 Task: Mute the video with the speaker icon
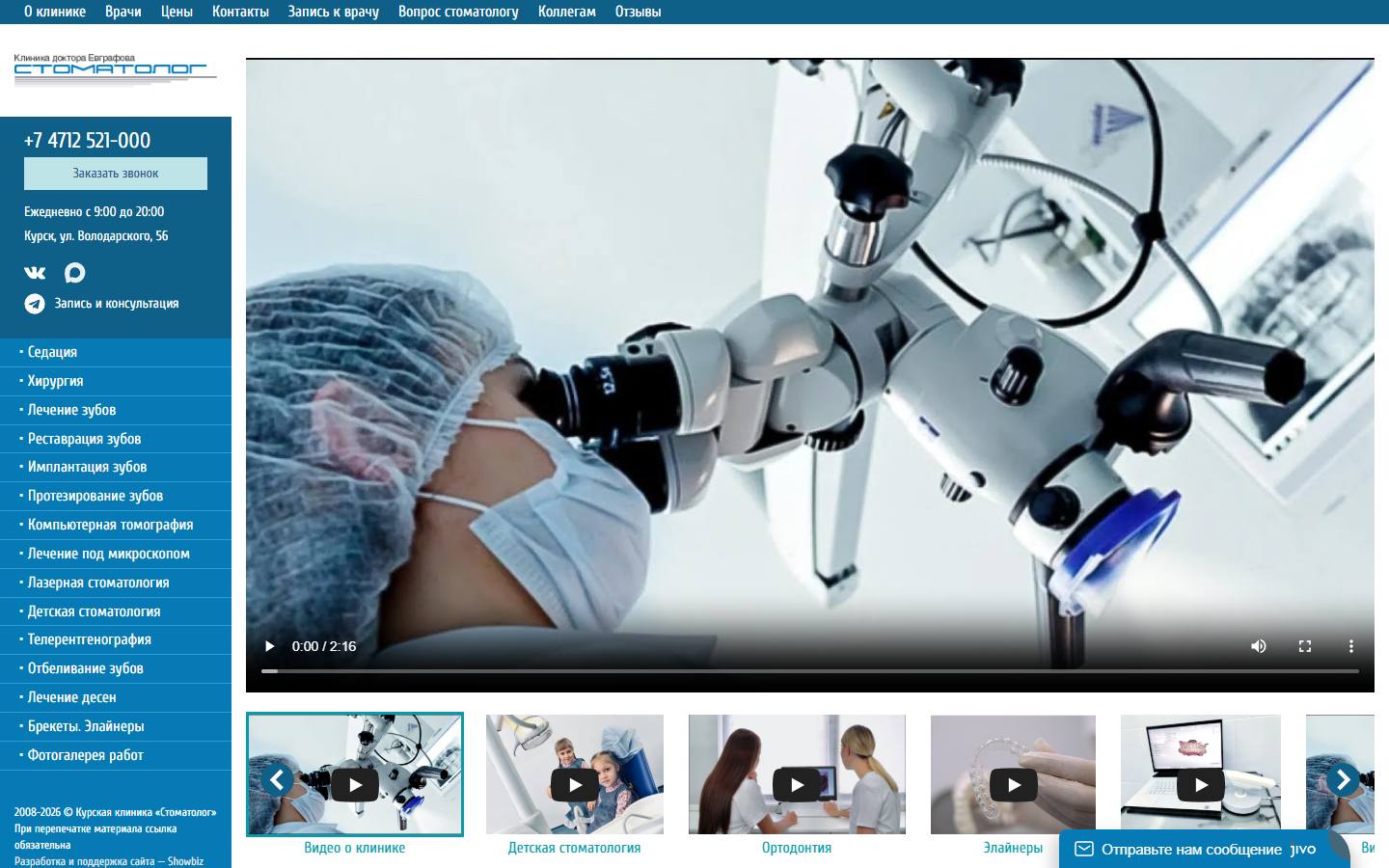coord(1259,646)
